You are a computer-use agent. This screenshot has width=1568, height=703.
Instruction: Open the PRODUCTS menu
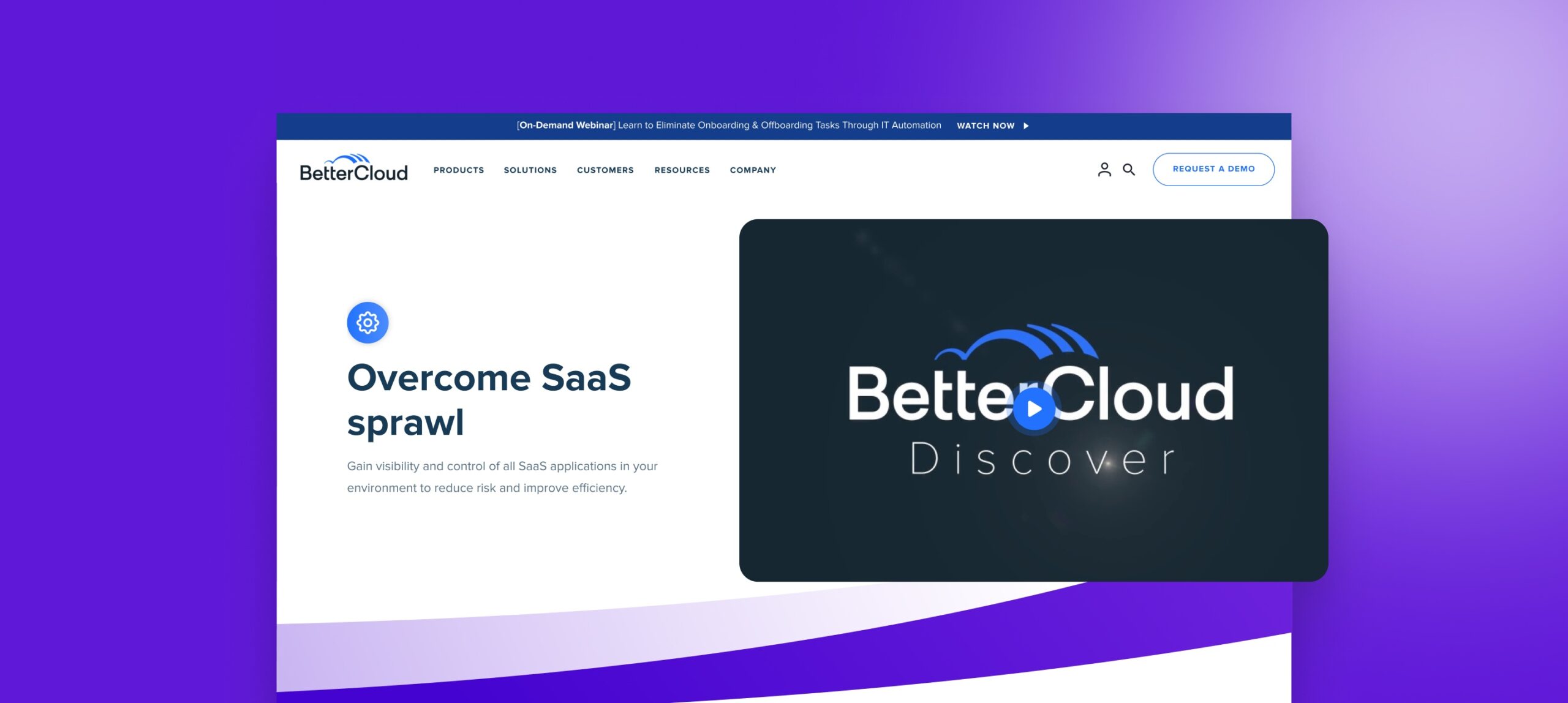pos(459,169)
